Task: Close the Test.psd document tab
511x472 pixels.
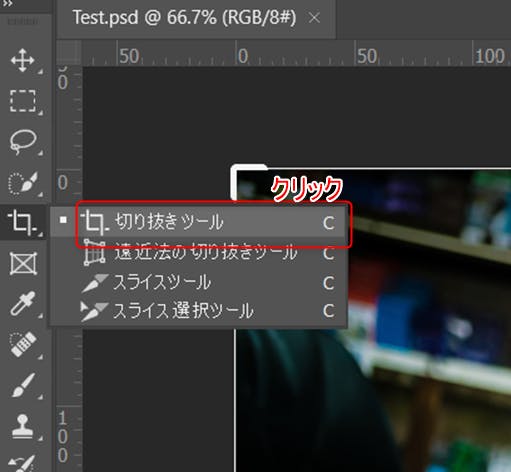Action: [314, 18]
